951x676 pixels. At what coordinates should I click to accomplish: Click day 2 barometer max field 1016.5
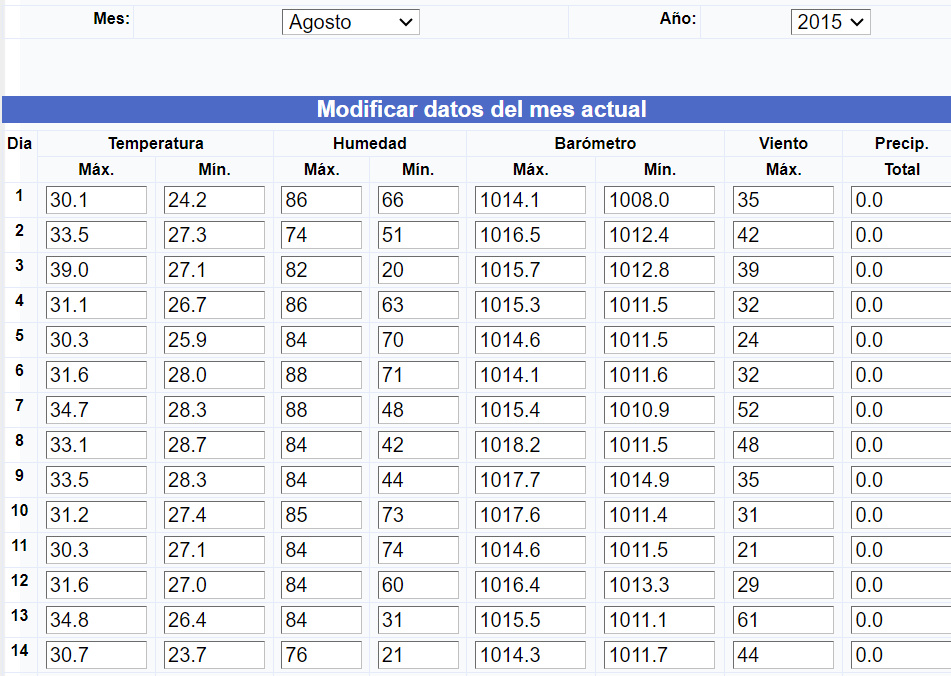[531, 235]
